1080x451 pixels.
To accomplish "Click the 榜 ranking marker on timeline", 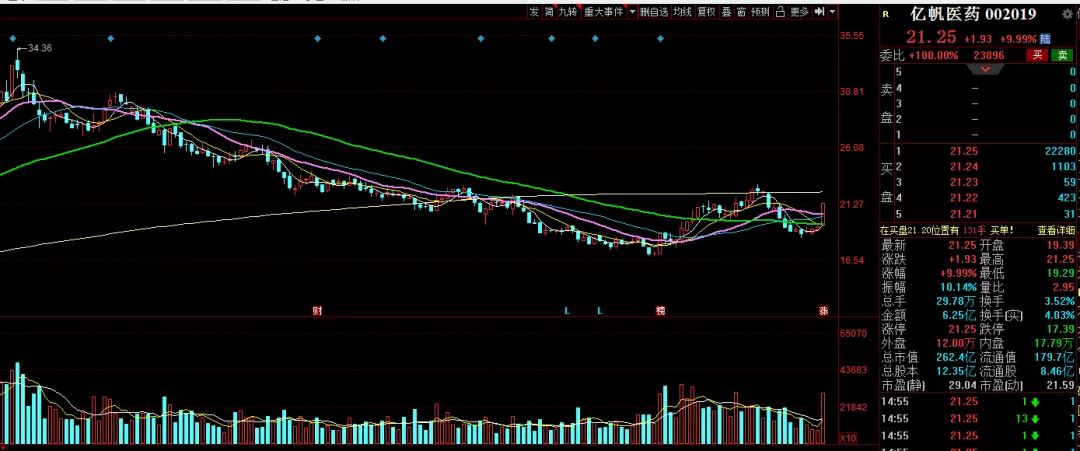I will click(x=661, y=311).
